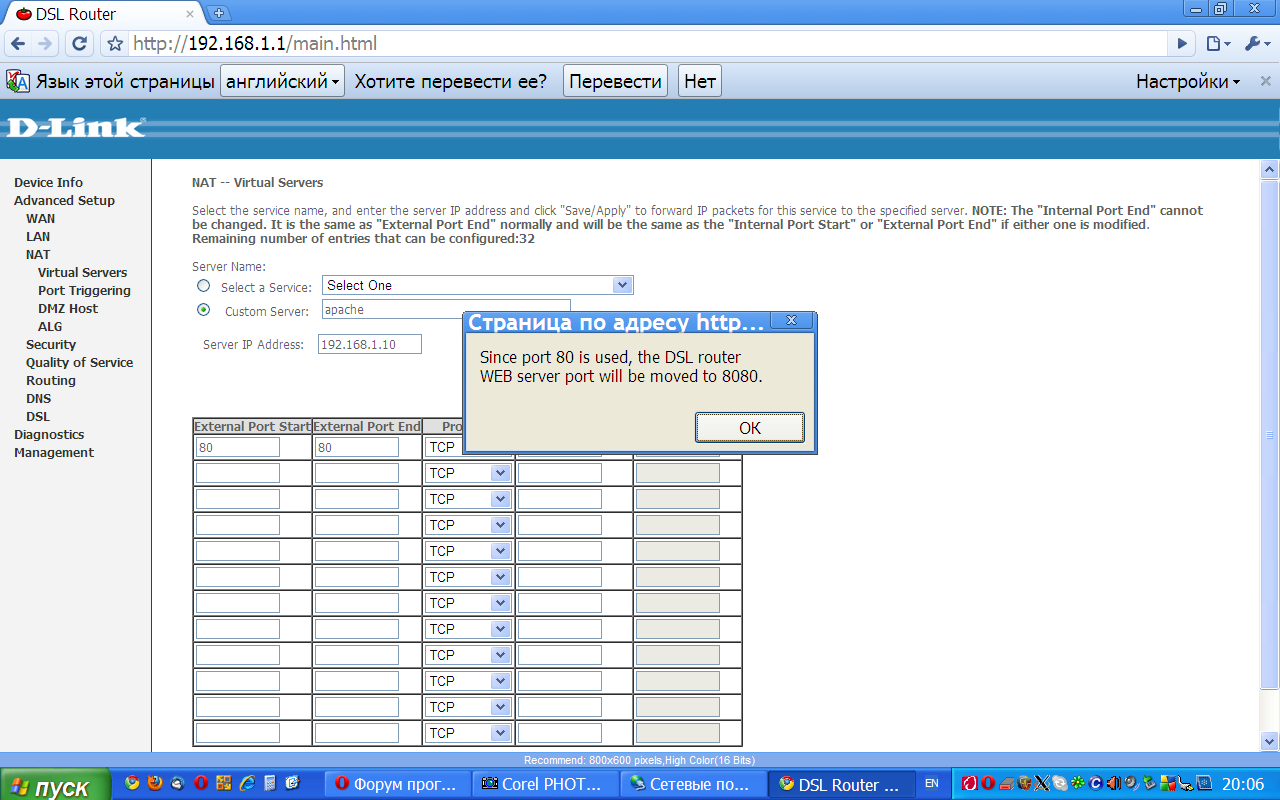Open the wrench tools menu
This screenshot has width=1280, height=800.
pos(1256,44)
